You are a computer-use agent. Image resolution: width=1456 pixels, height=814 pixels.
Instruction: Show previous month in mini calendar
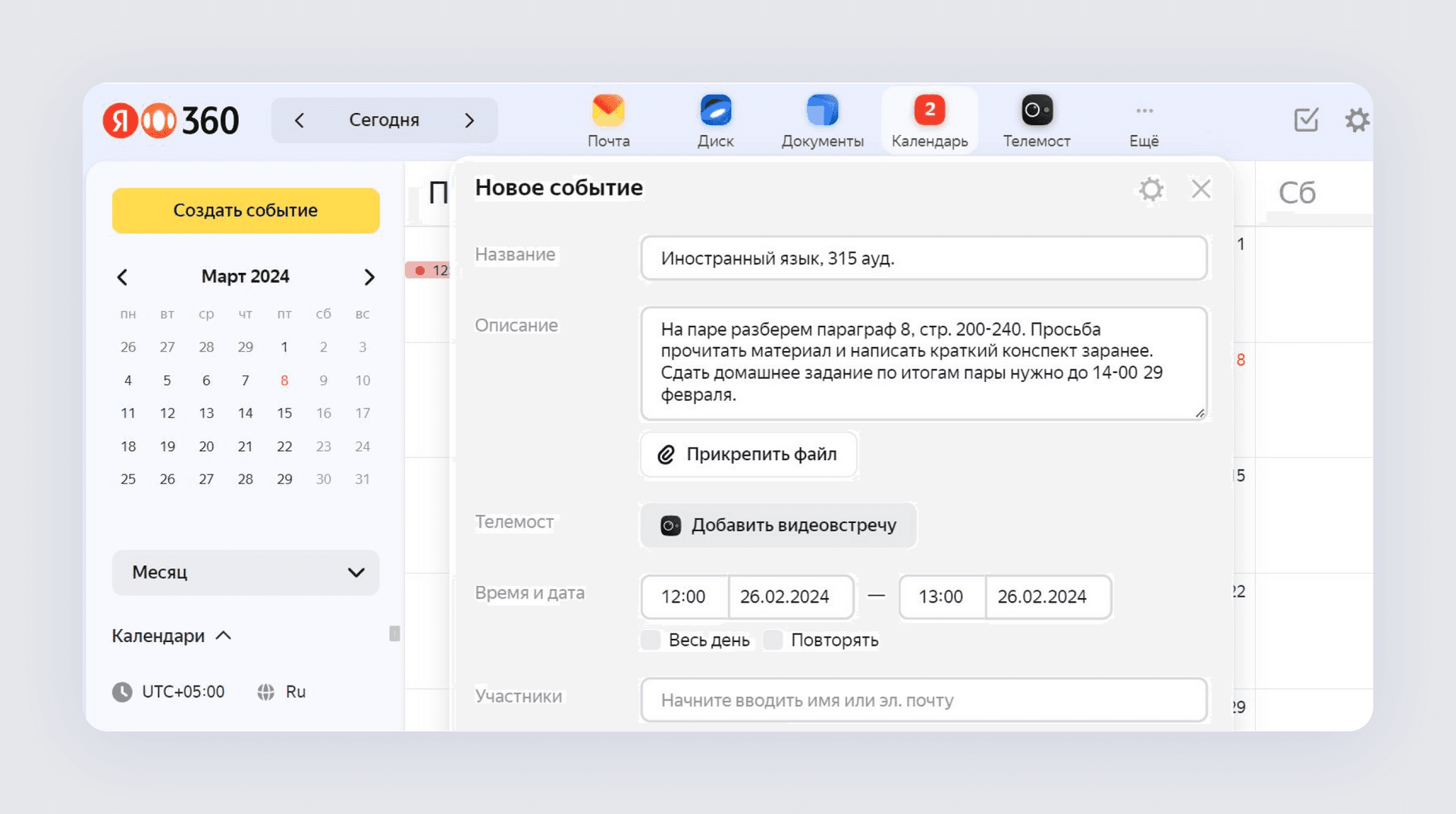pos(122,277)
